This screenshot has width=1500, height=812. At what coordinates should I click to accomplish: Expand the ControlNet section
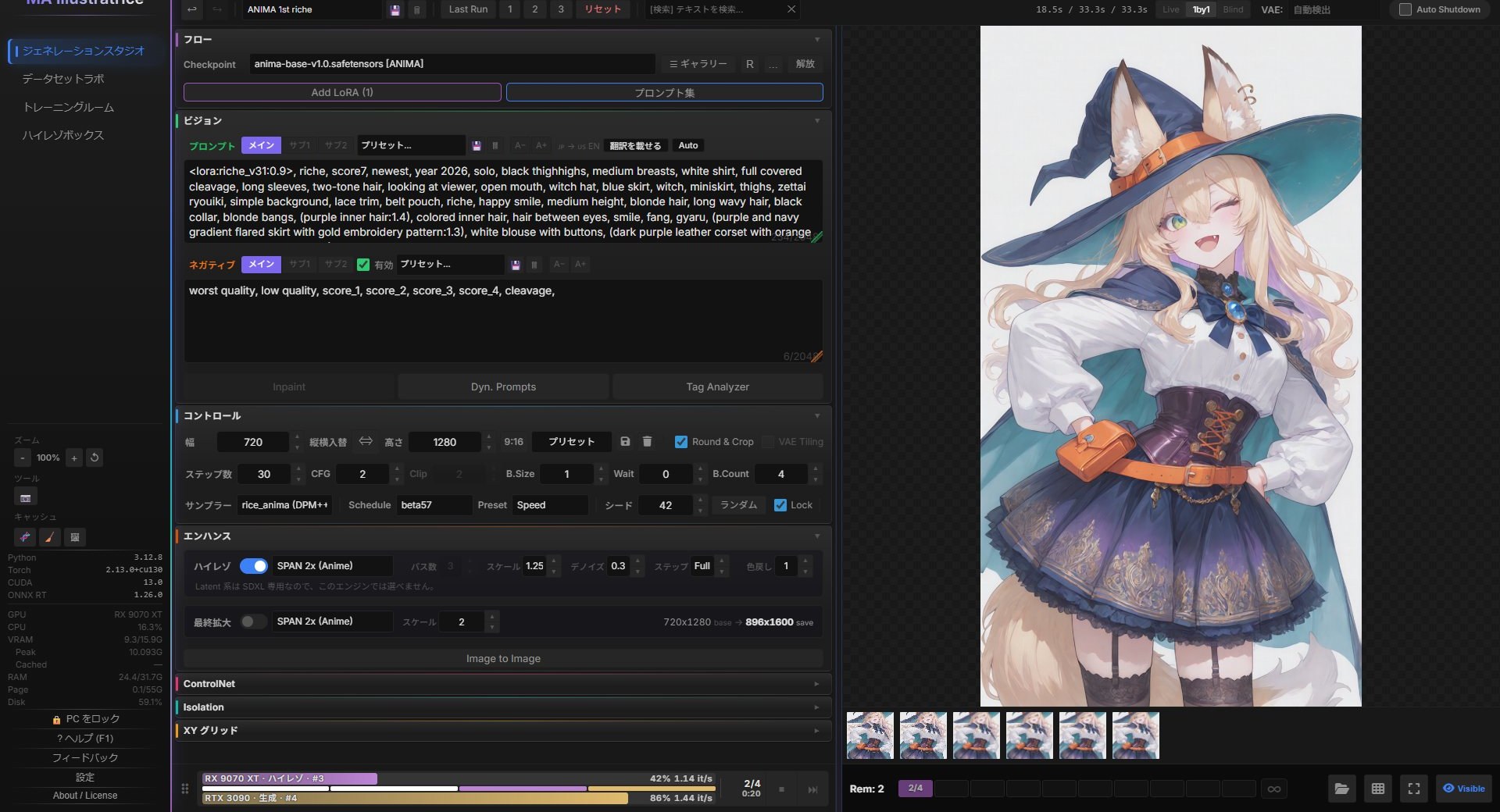click(502, 684)
